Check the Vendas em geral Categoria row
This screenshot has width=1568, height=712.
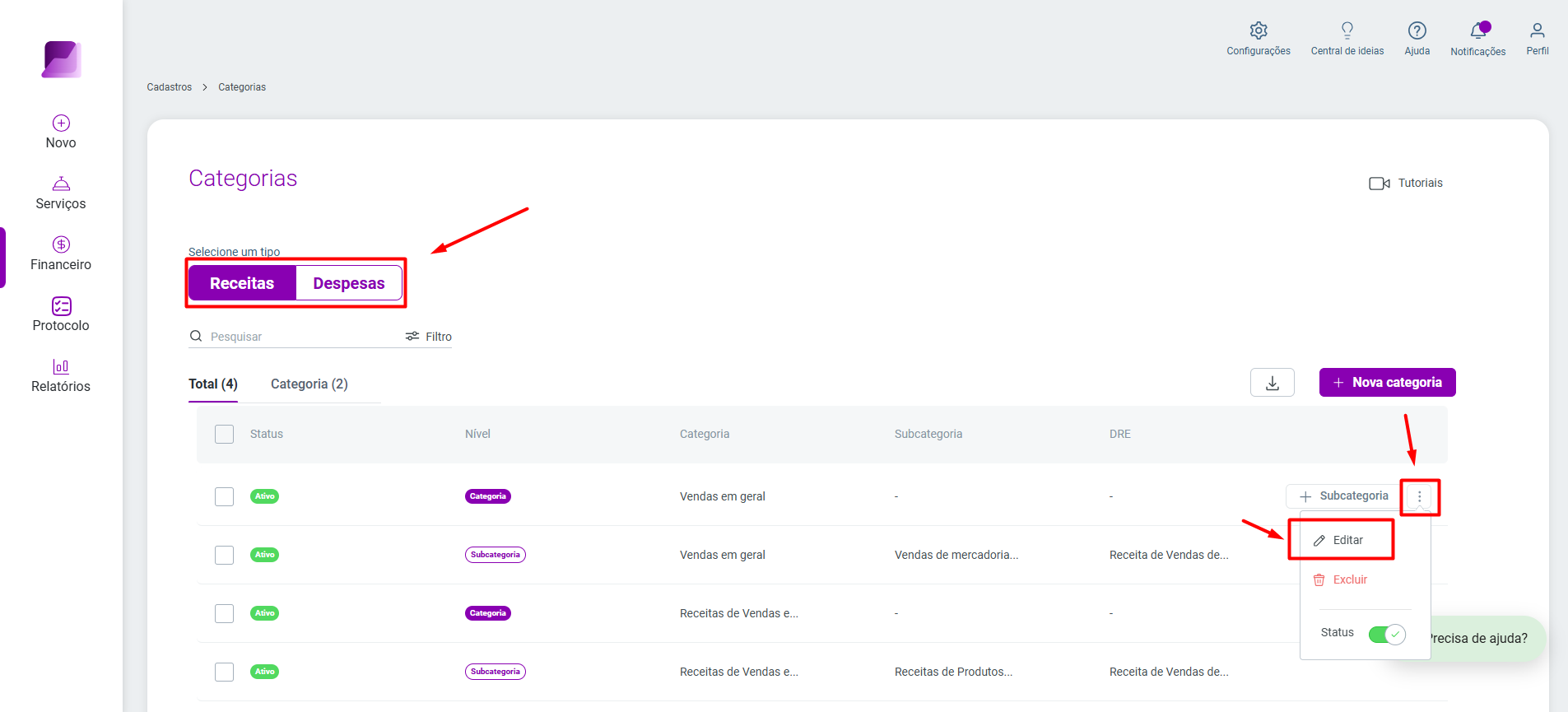[224, 496]
